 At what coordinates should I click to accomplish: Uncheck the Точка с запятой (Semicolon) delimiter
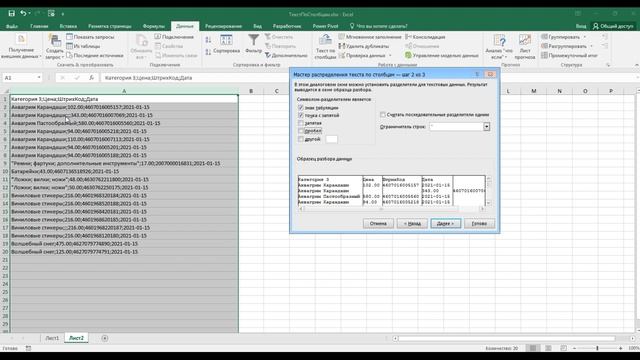point(301,116)
